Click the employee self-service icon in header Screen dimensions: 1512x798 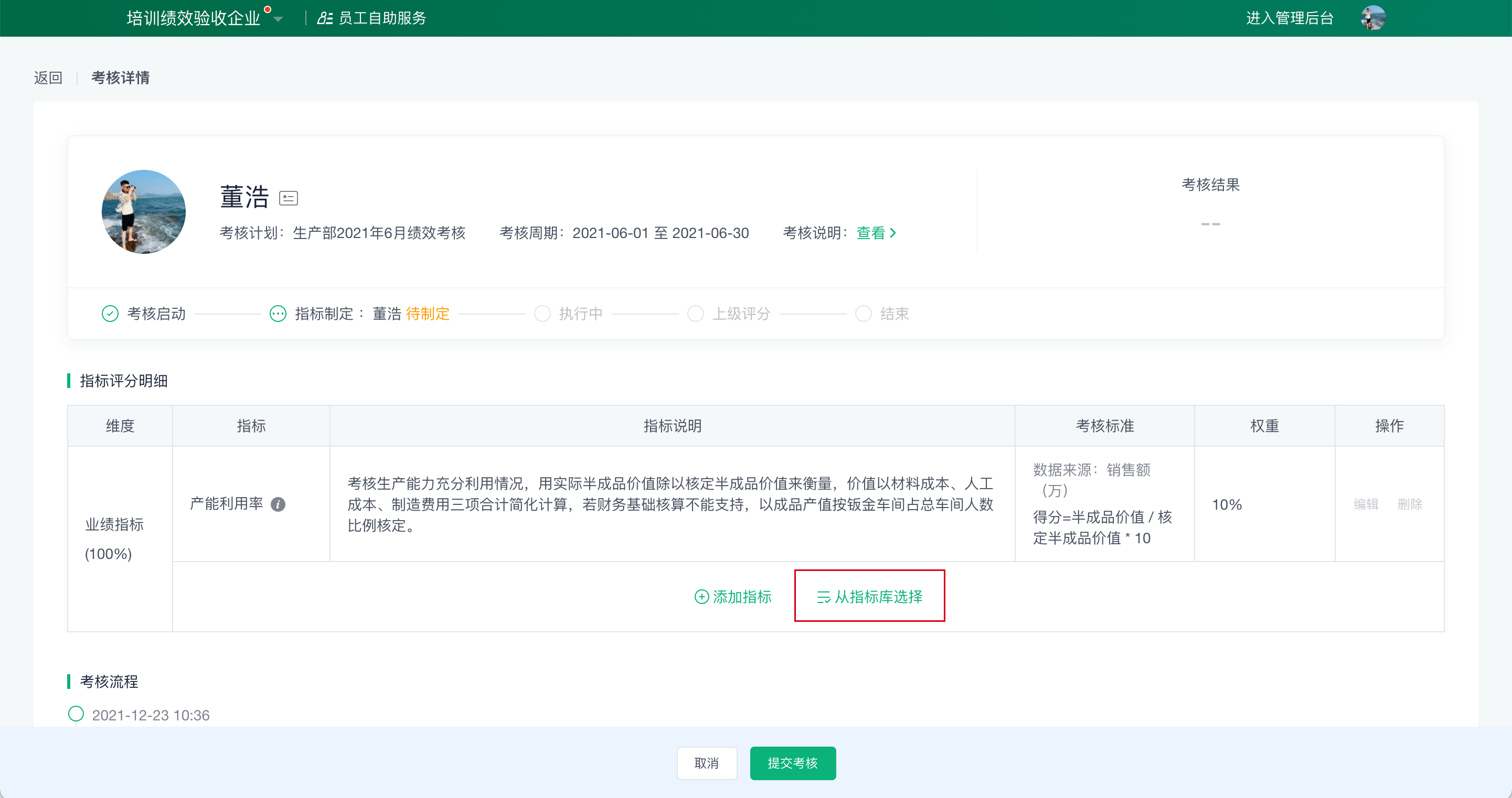click(325, 18)
